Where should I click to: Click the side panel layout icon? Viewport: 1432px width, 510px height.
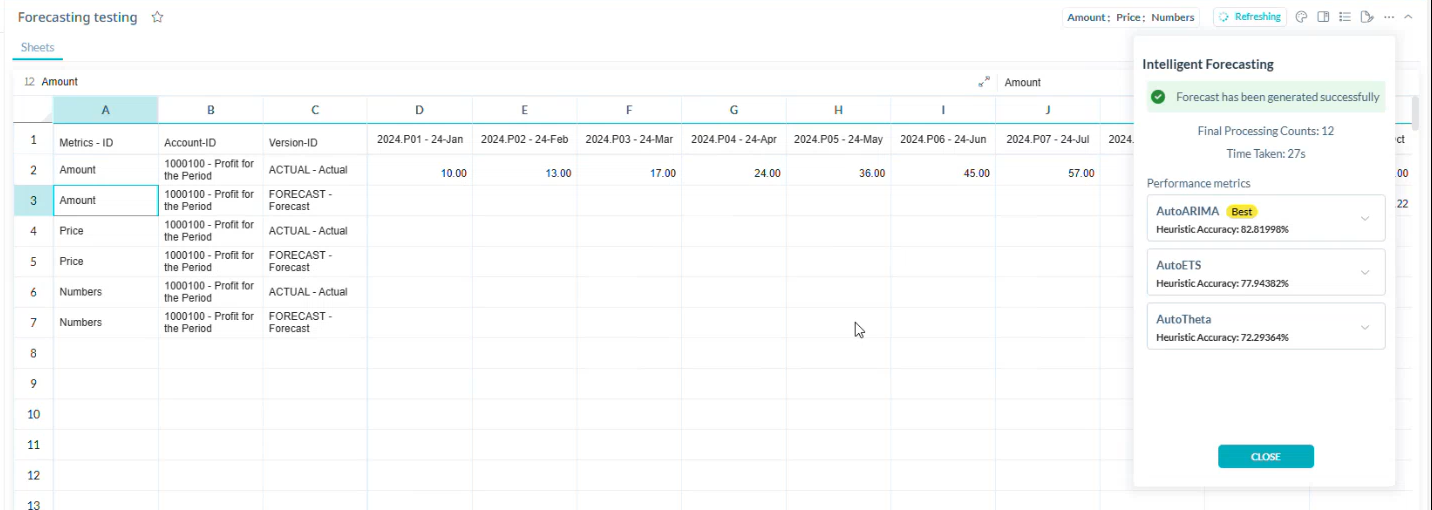[x=1323, y=17]
